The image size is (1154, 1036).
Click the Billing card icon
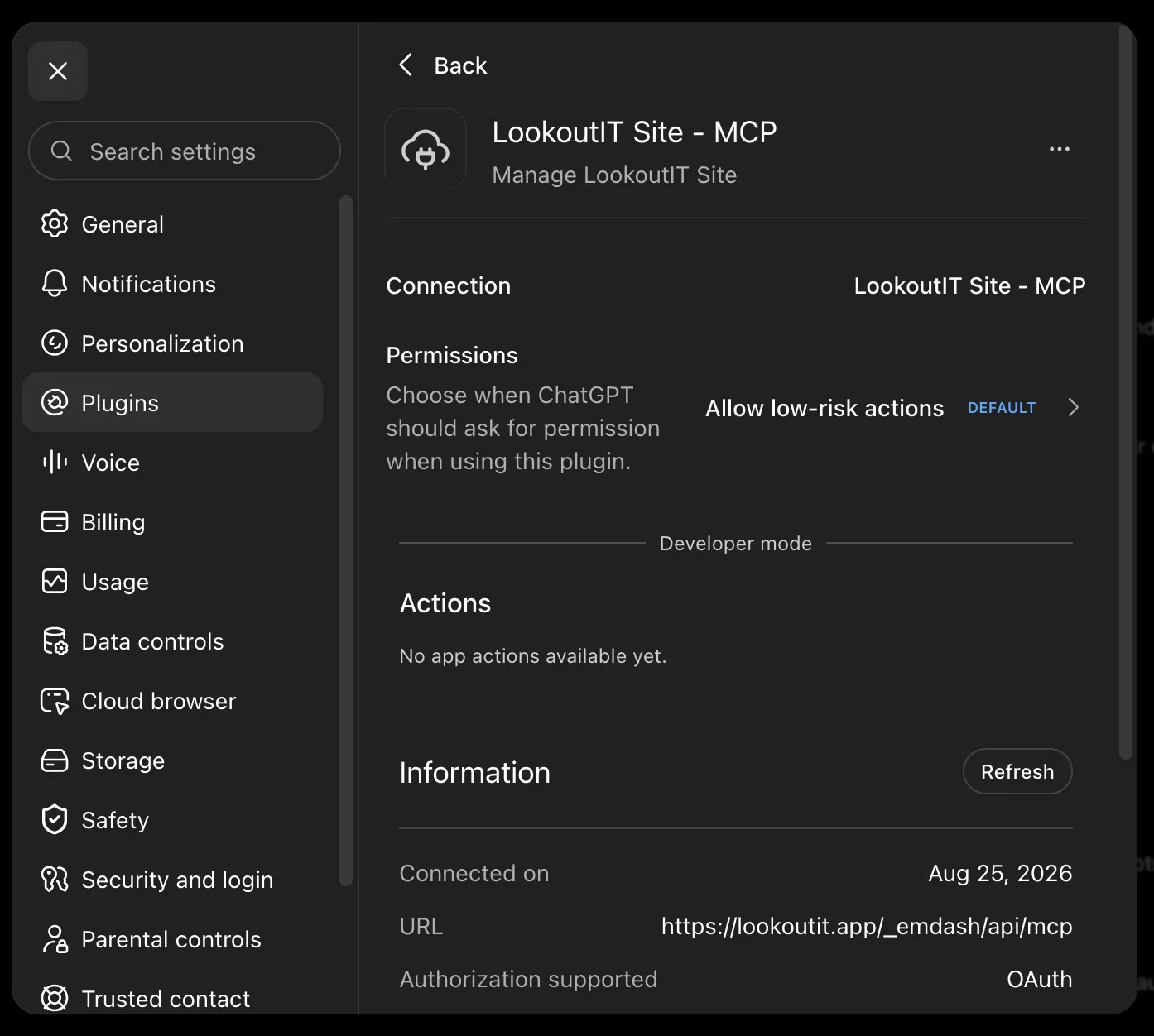click(55, 522)
